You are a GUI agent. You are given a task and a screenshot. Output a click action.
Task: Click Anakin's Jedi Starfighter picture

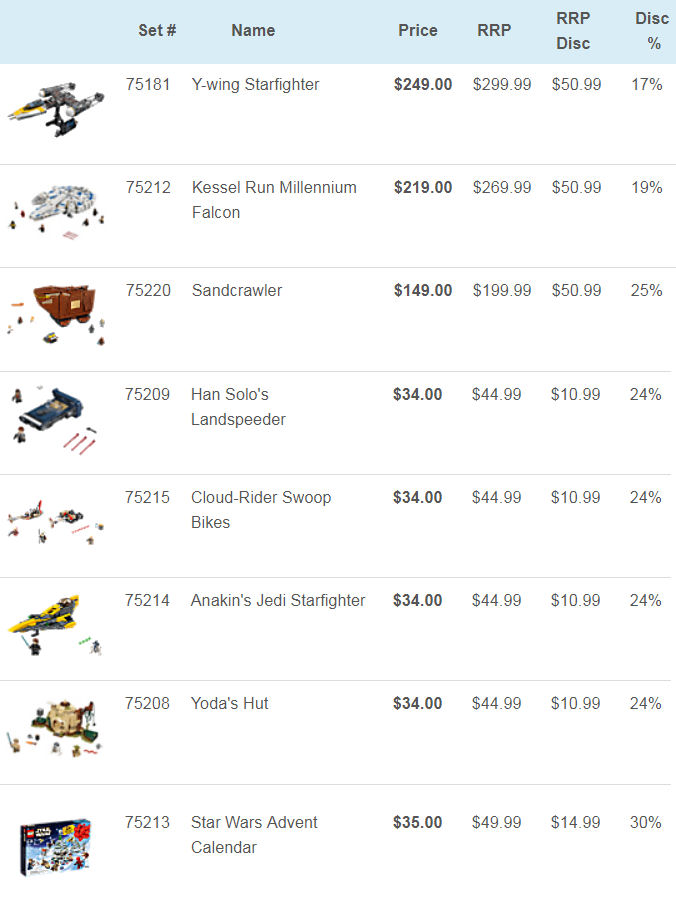(x=55, y=625)
